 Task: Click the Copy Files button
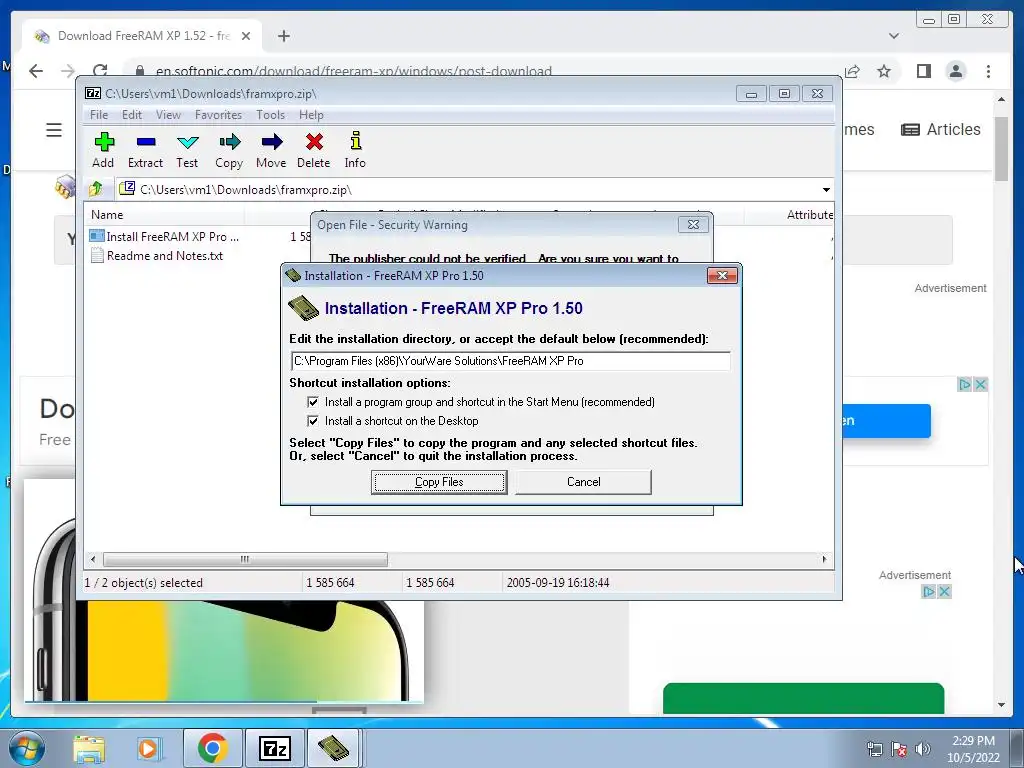pos(439,482)
